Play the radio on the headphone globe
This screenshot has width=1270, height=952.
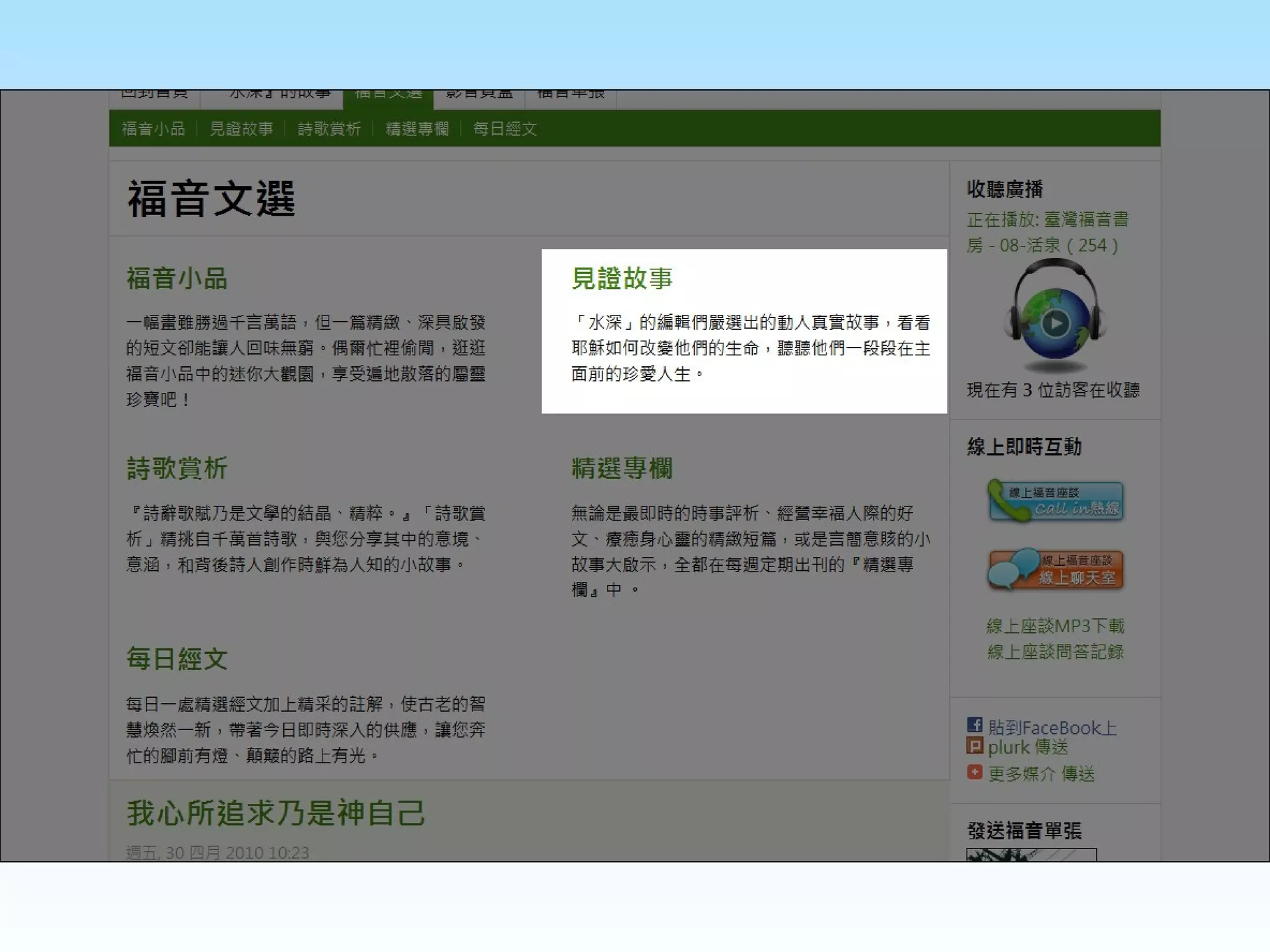[1055, 323]
